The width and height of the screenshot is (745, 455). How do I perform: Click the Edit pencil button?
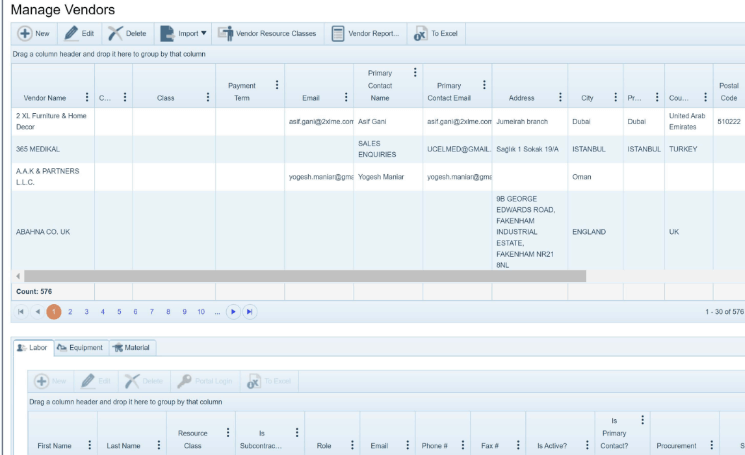[80, 33]
